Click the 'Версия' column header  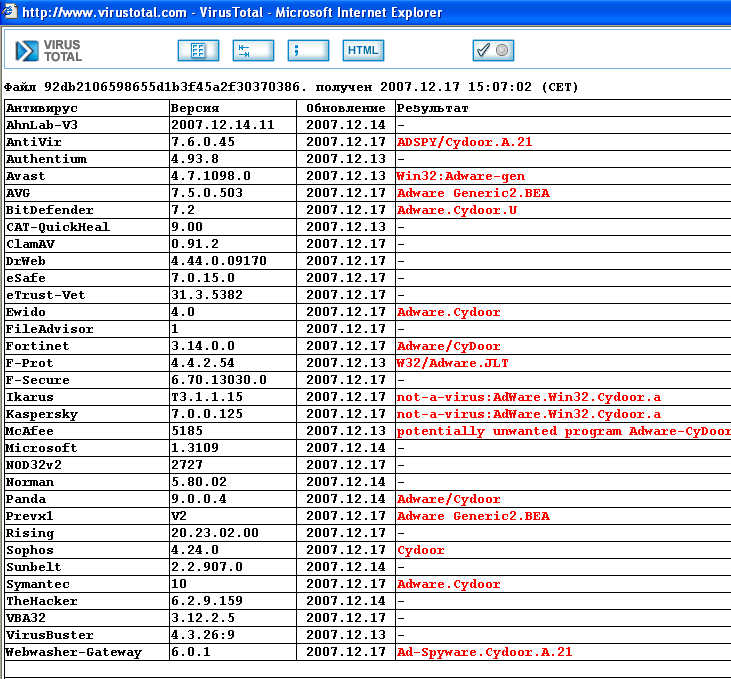click(195, 109)
